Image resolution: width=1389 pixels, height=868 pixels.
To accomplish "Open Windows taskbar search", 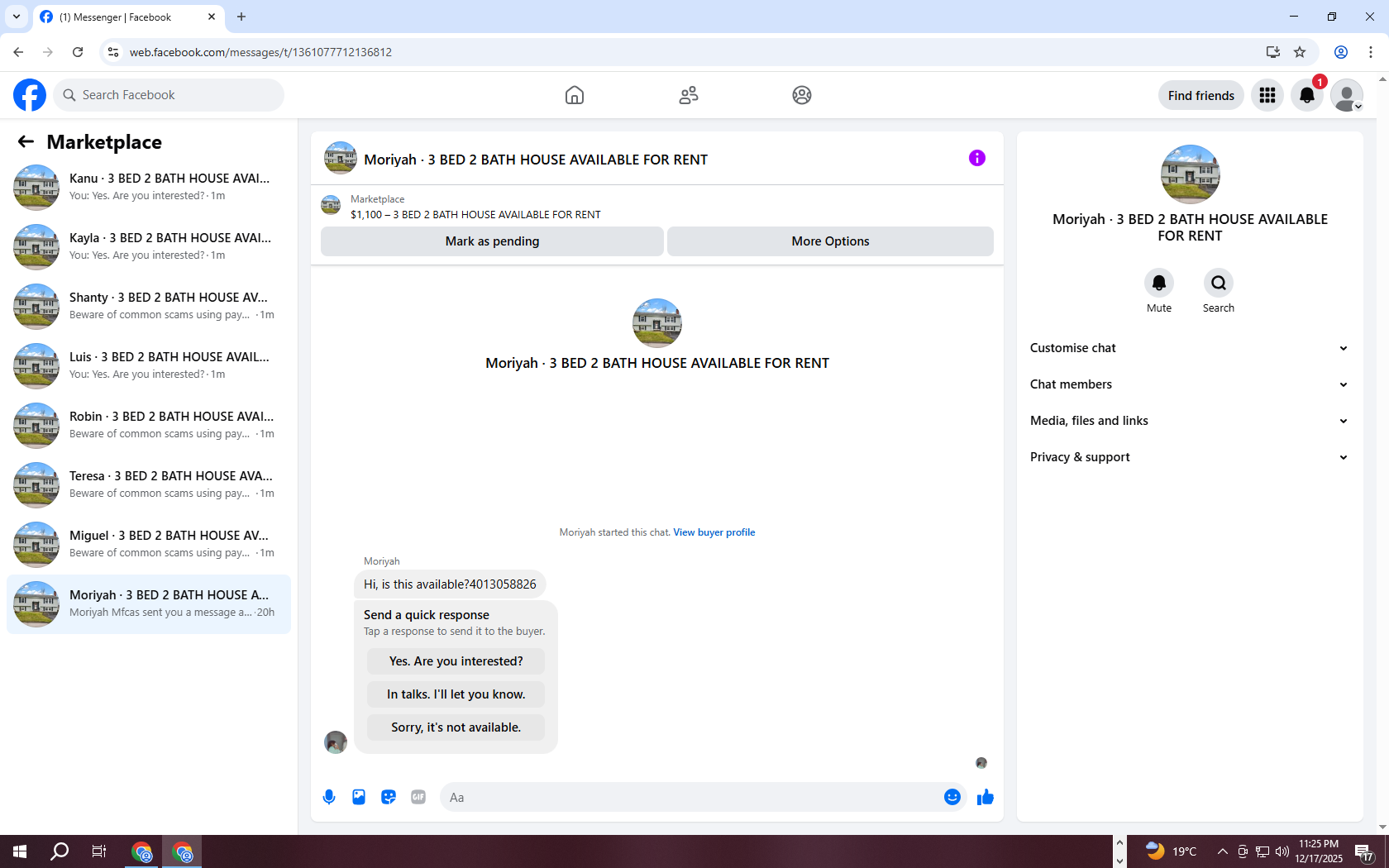I will [x=60, y=851].
